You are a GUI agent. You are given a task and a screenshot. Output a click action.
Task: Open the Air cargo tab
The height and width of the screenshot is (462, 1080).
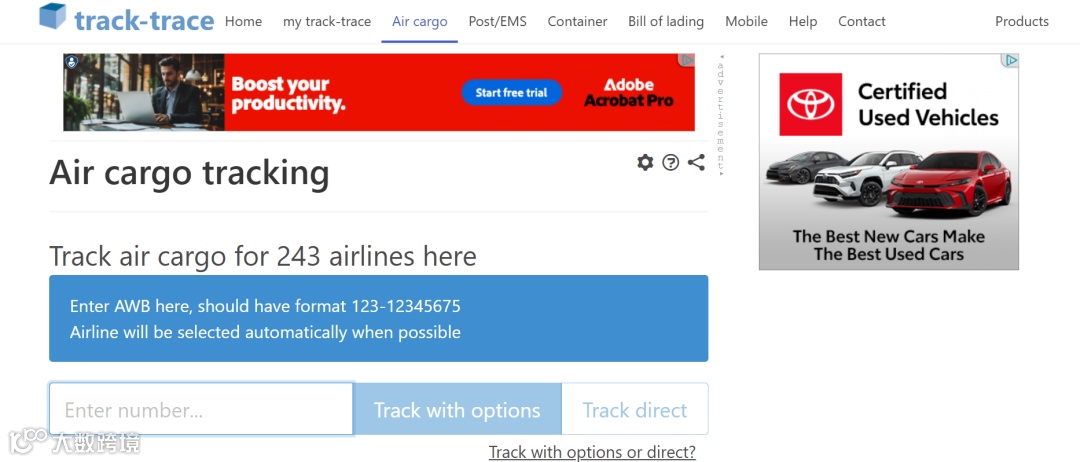[x=419, y=21]
